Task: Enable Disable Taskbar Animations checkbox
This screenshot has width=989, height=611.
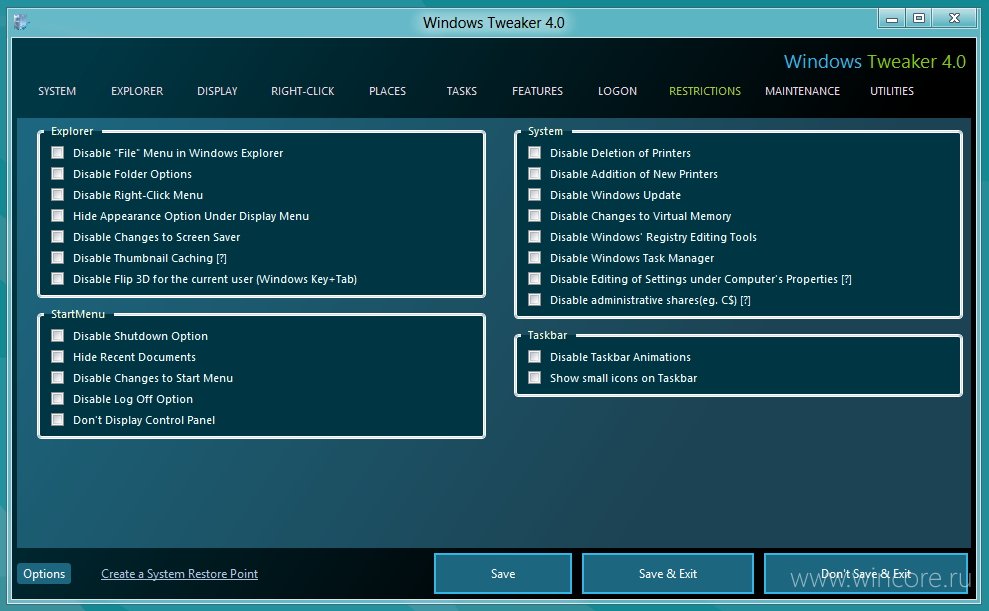Action: click(x=534, y=357)
